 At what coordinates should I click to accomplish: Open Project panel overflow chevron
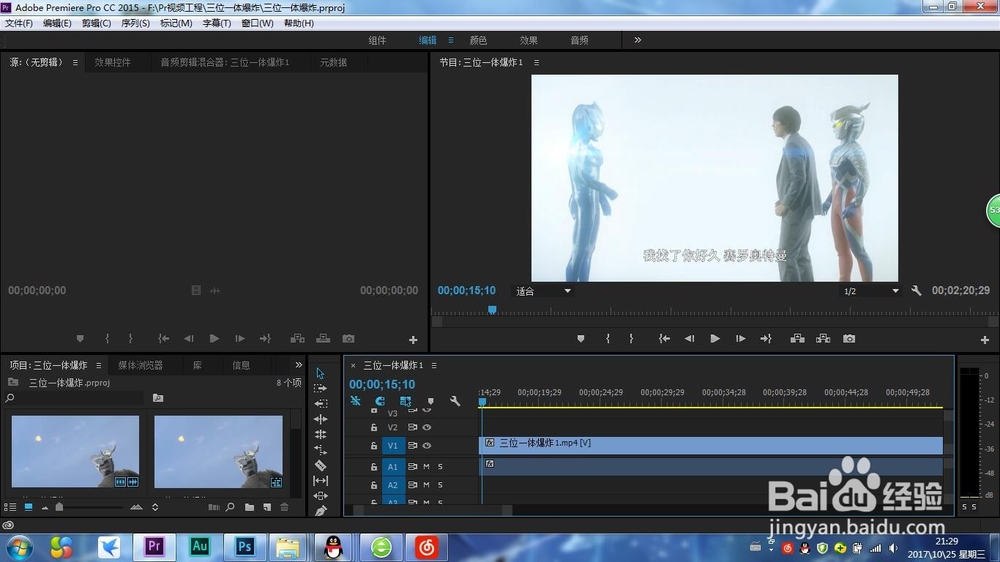coord(298,365)
